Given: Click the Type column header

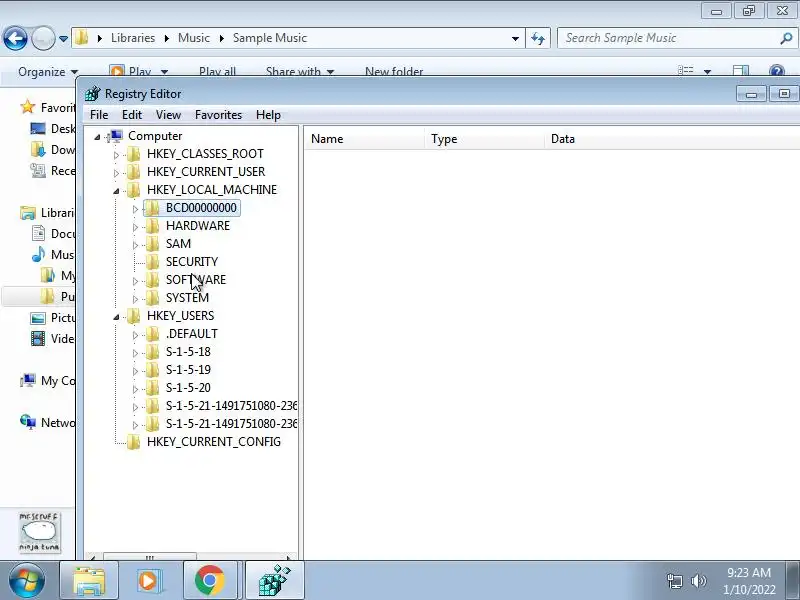Looking at the screenshot, I should point(484,139).
